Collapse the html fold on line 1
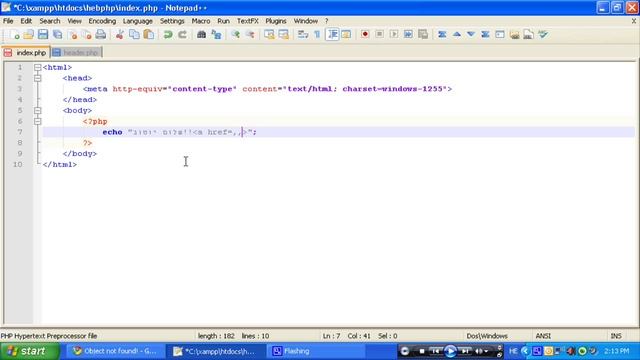 tap(38, 67)
